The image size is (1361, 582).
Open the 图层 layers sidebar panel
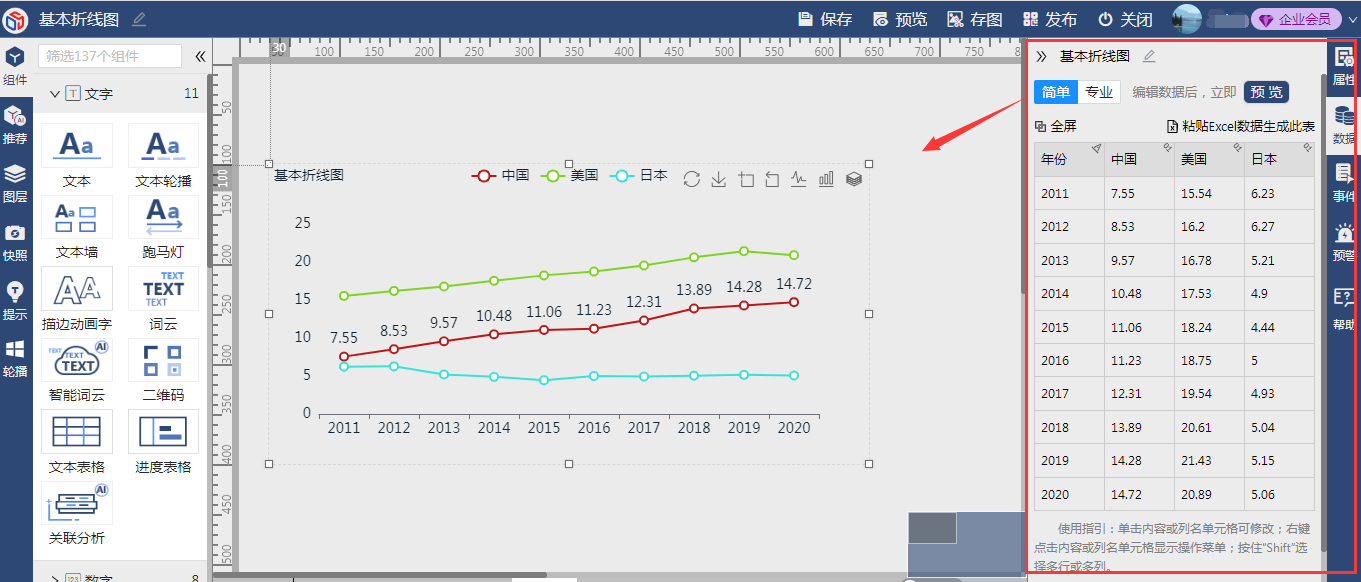coord(15,184)
